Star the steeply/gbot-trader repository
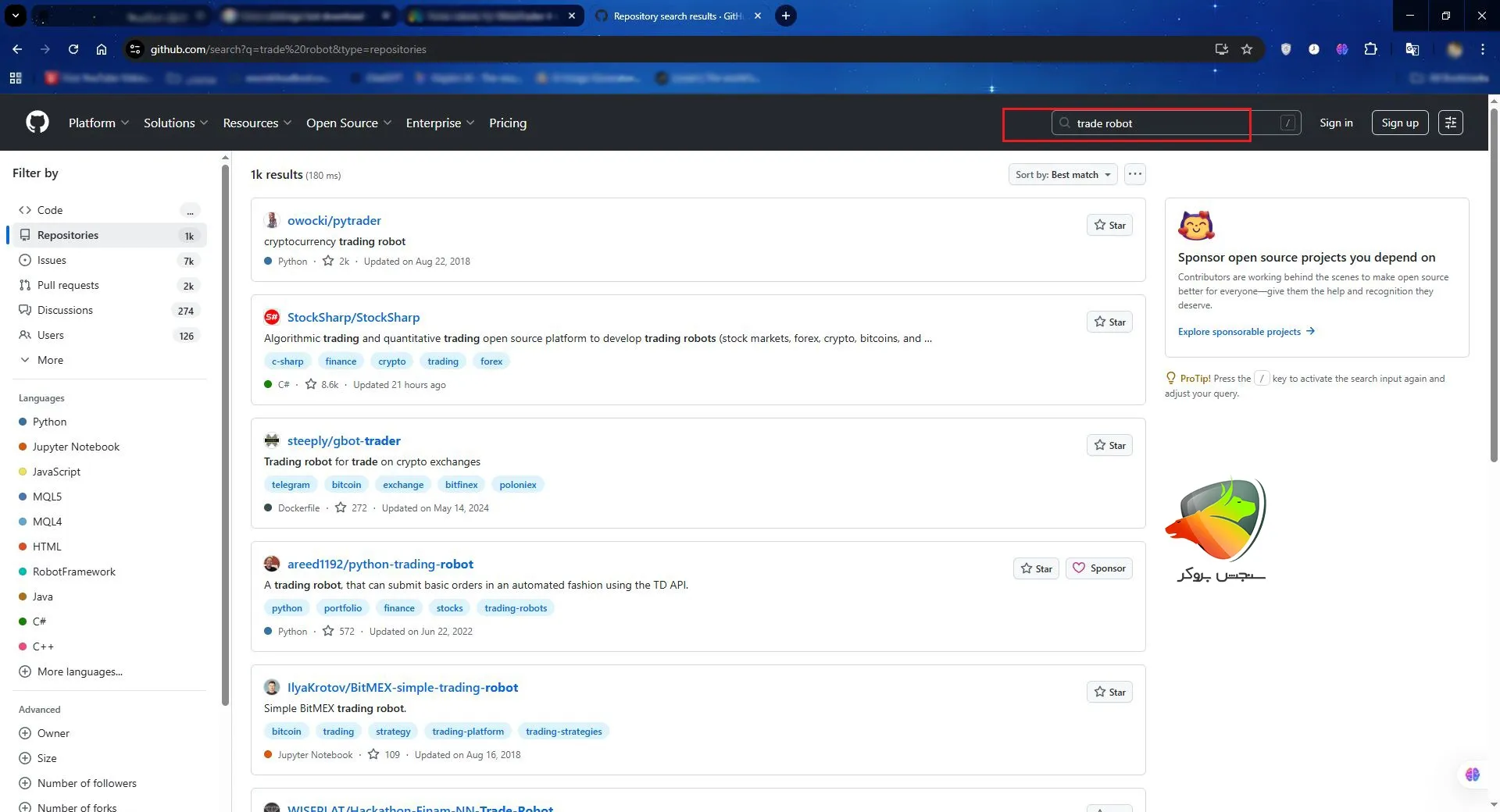Viewport: 1500px width, 812px height. pos(1109,445)
